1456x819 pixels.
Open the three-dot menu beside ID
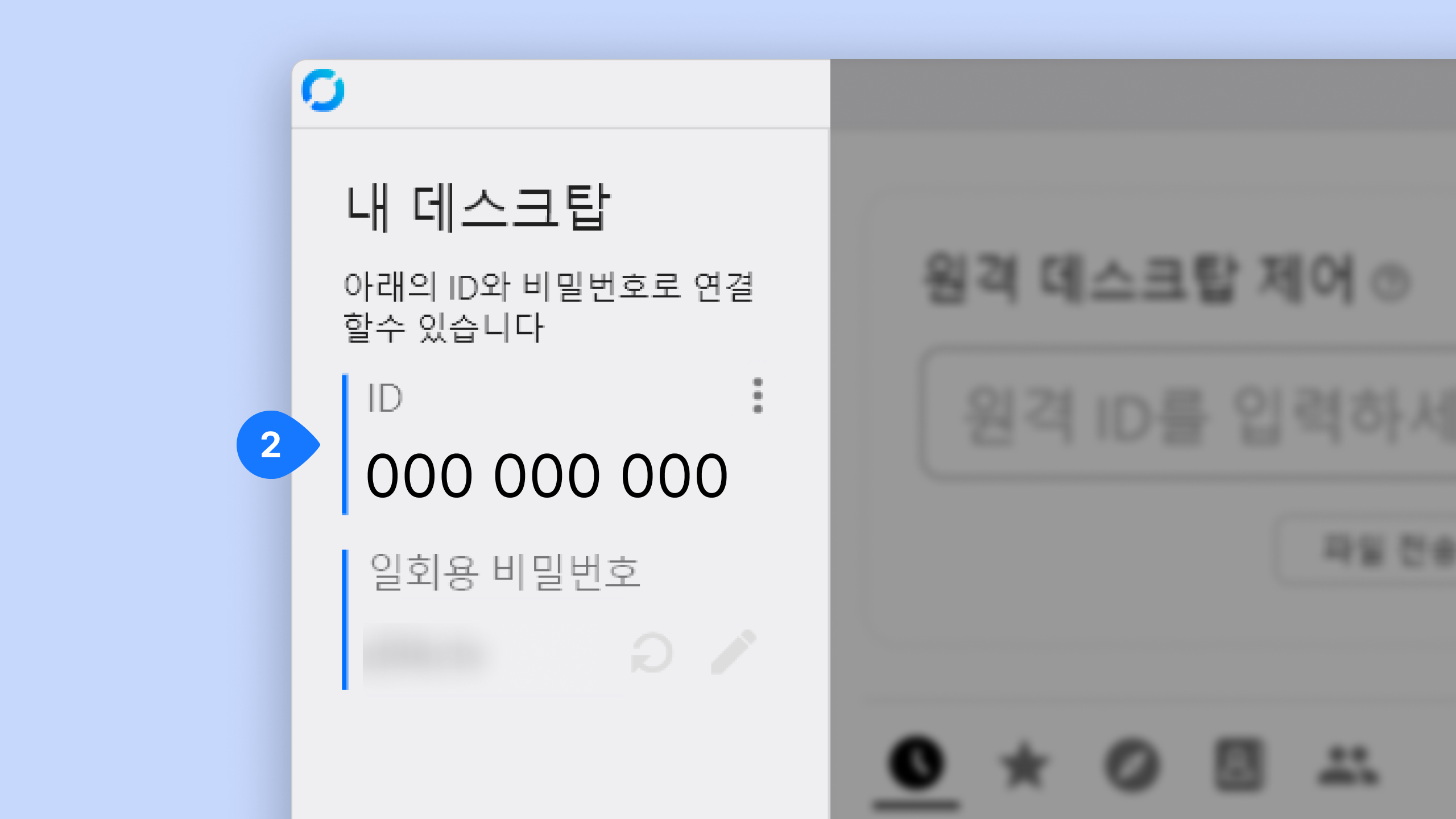[x=757, y=395]
